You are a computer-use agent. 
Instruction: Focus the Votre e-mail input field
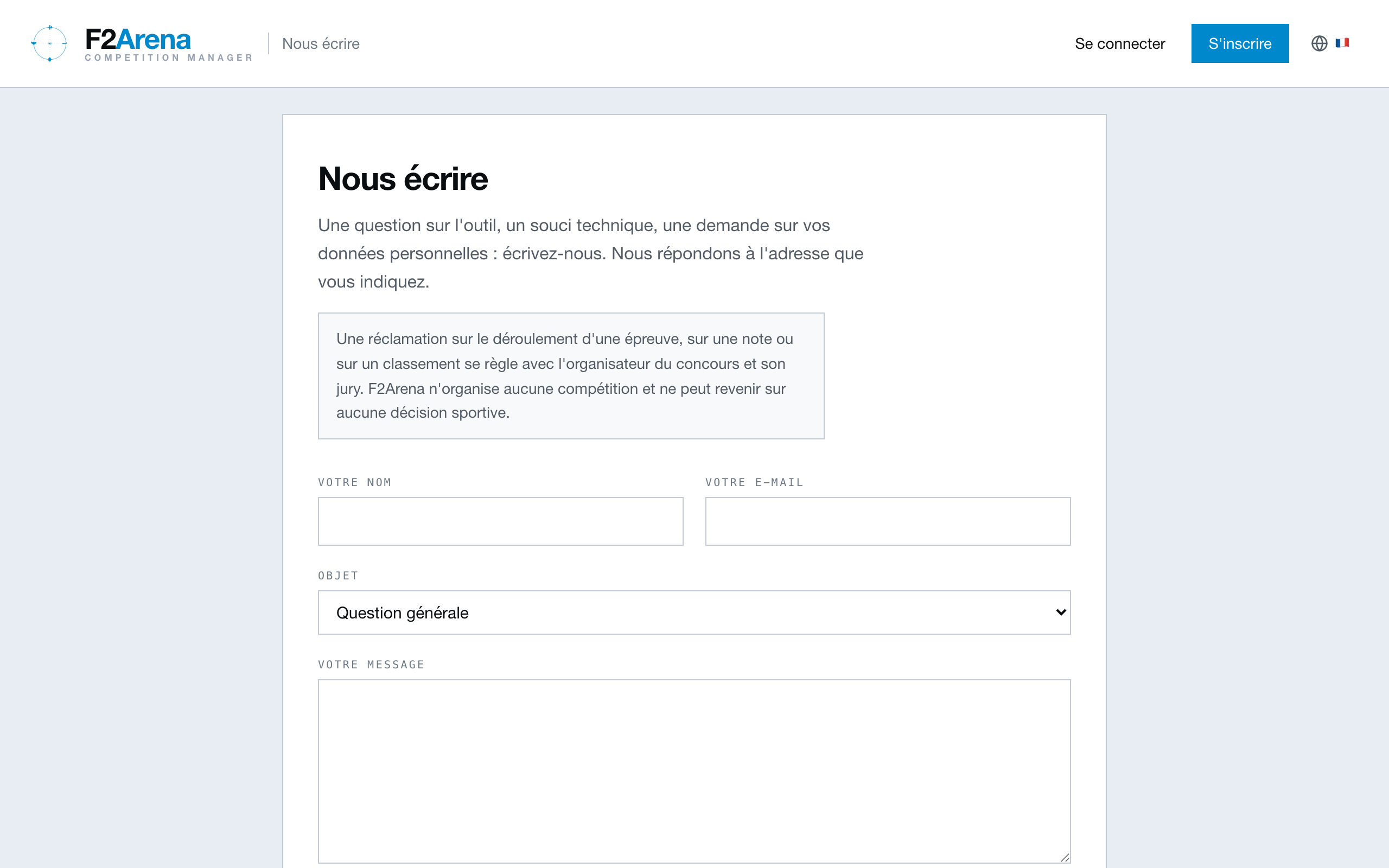coord(888,521)
